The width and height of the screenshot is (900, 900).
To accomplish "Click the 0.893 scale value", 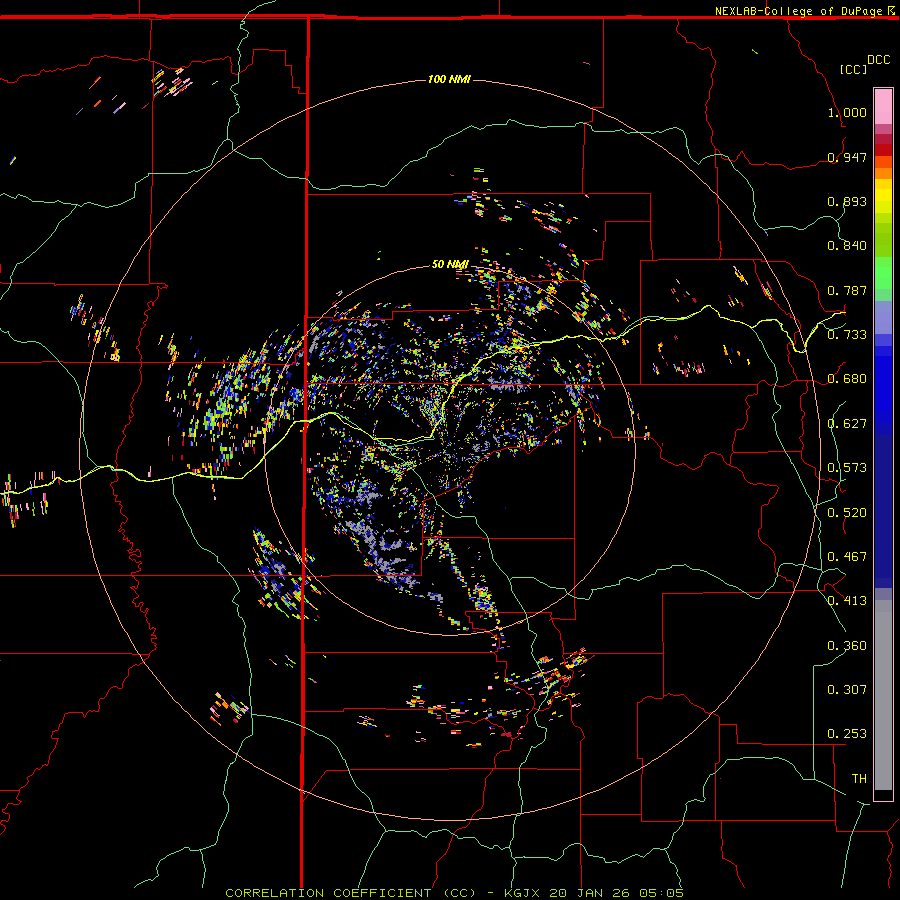I will coord(847,201).
